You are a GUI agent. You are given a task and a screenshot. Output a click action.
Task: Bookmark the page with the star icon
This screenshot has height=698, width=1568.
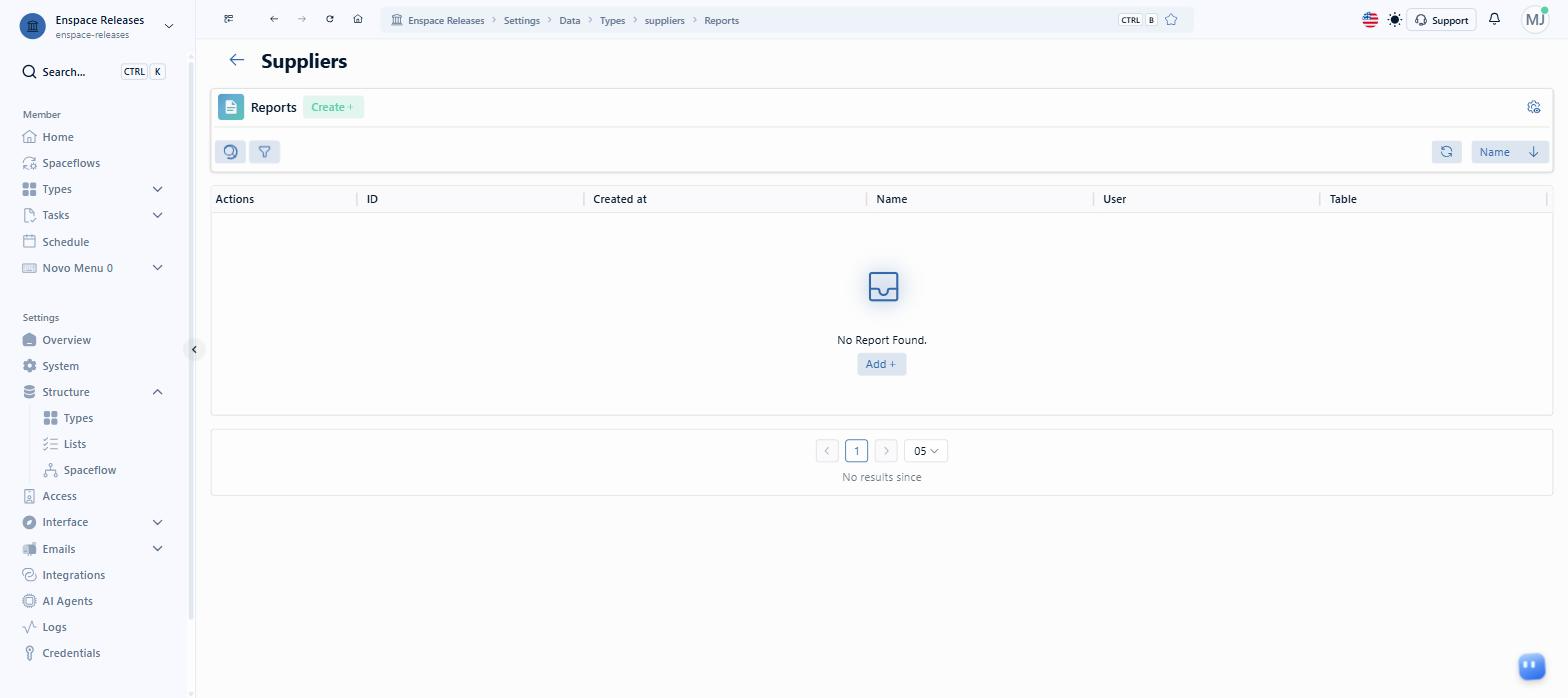point(1171,20)
